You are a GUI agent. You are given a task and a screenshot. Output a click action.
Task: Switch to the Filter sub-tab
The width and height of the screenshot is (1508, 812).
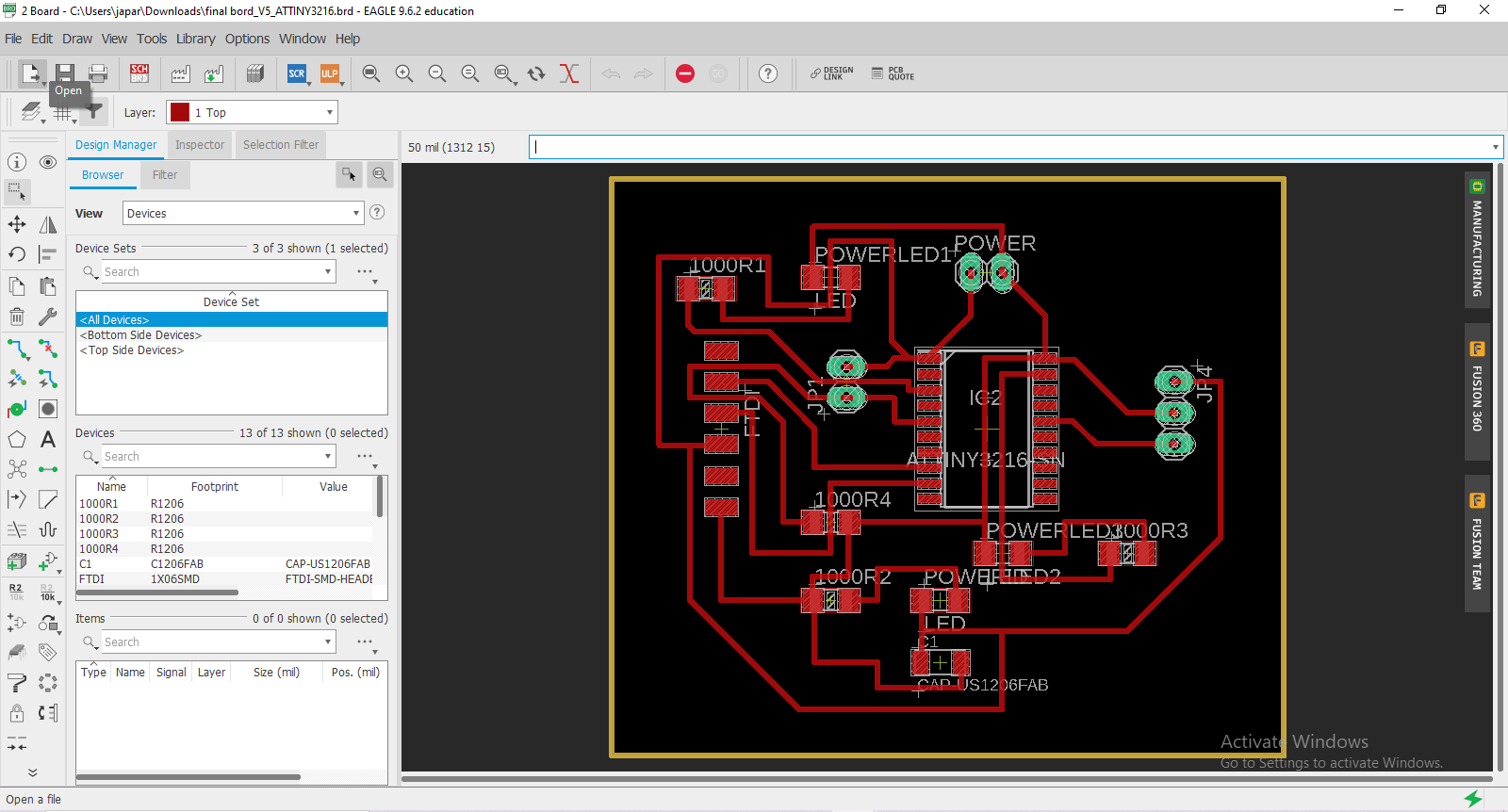click(x=165, y=175)
